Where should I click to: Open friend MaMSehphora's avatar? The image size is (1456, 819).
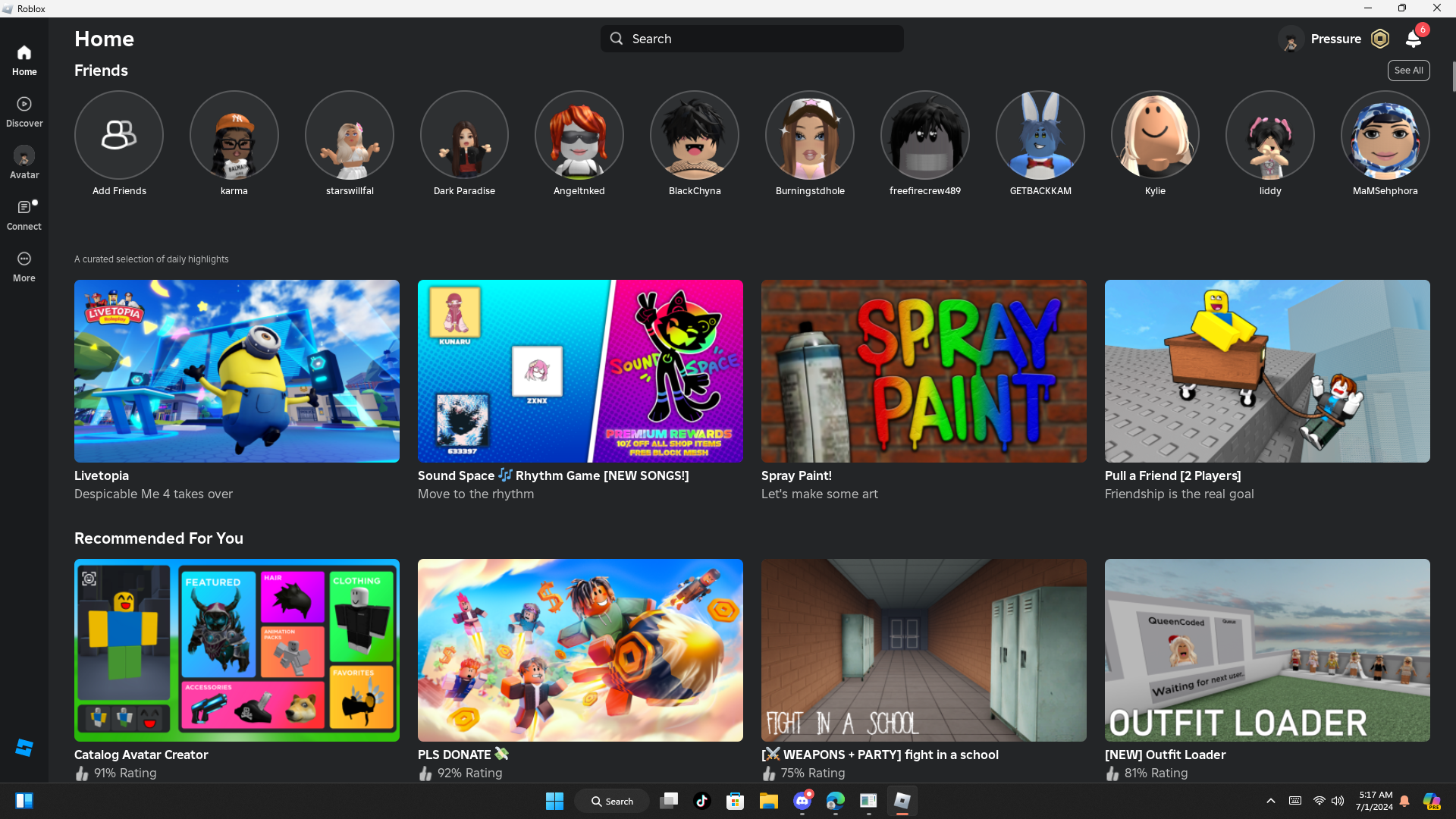[x=1385, y=135]
